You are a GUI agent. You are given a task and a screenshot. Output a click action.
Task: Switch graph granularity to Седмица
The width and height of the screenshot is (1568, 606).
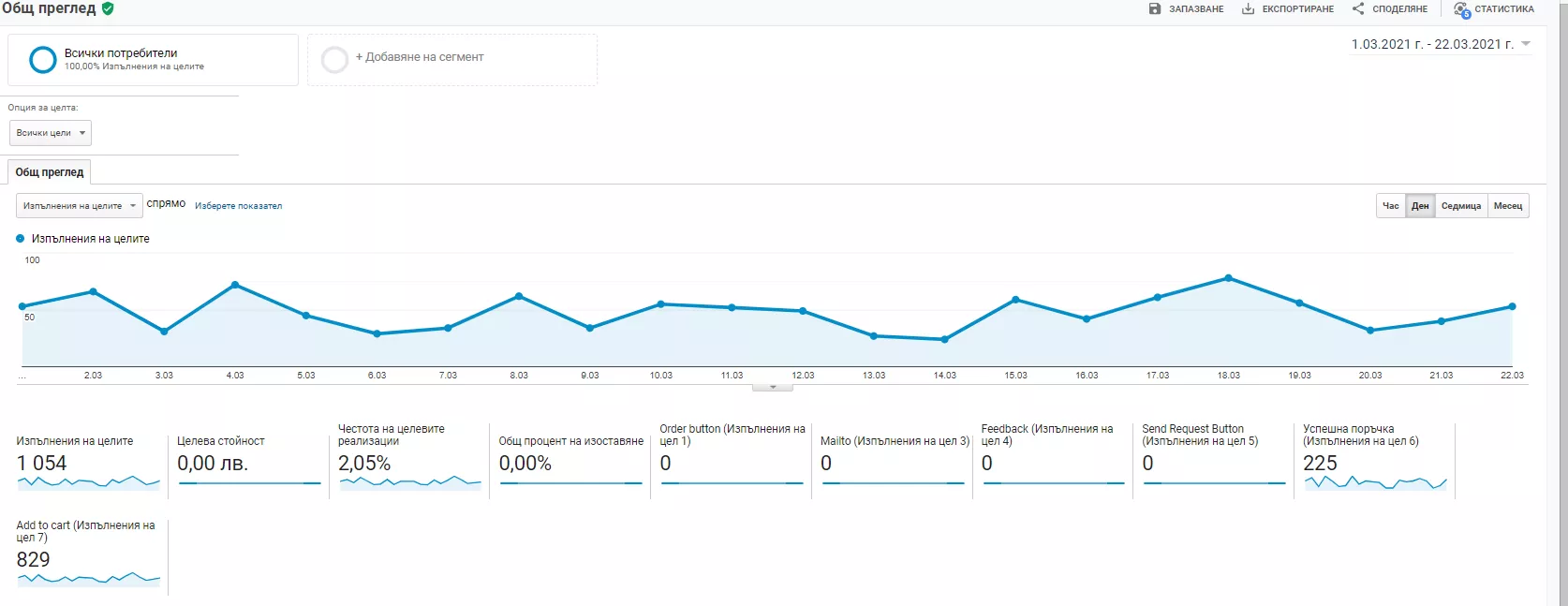[1461, 206]
